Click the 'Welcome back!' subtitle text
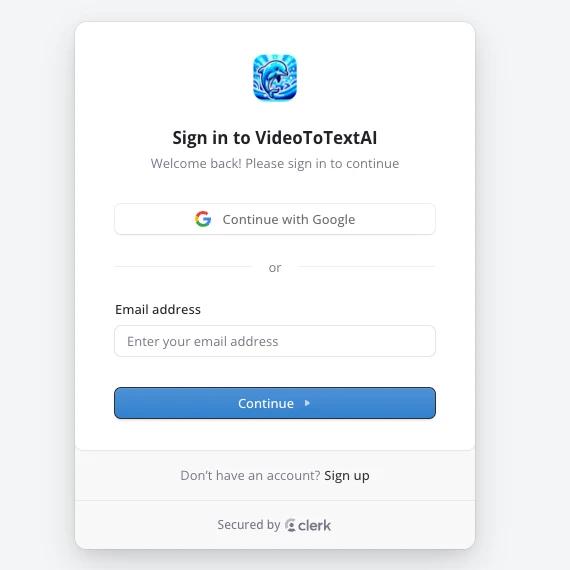 (x=275, y=164)
